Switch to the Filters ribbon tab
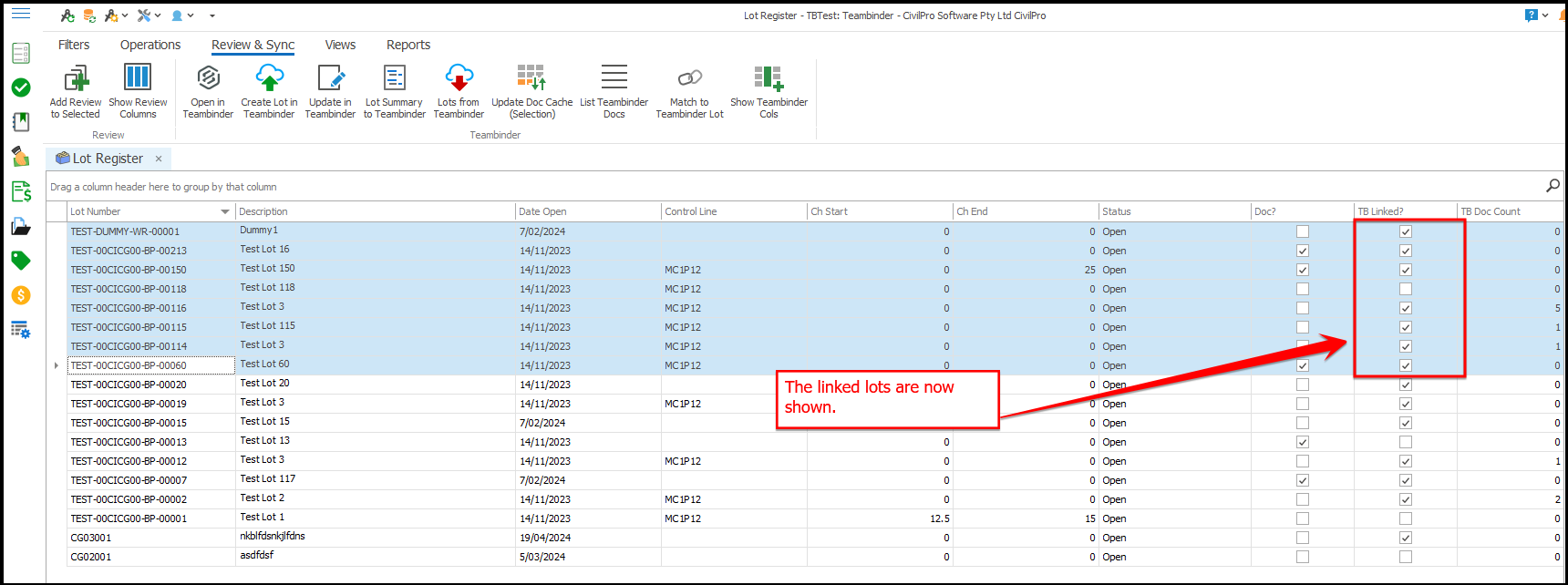The width and height of the screenshot is (1568, 585). pos(74,45)
